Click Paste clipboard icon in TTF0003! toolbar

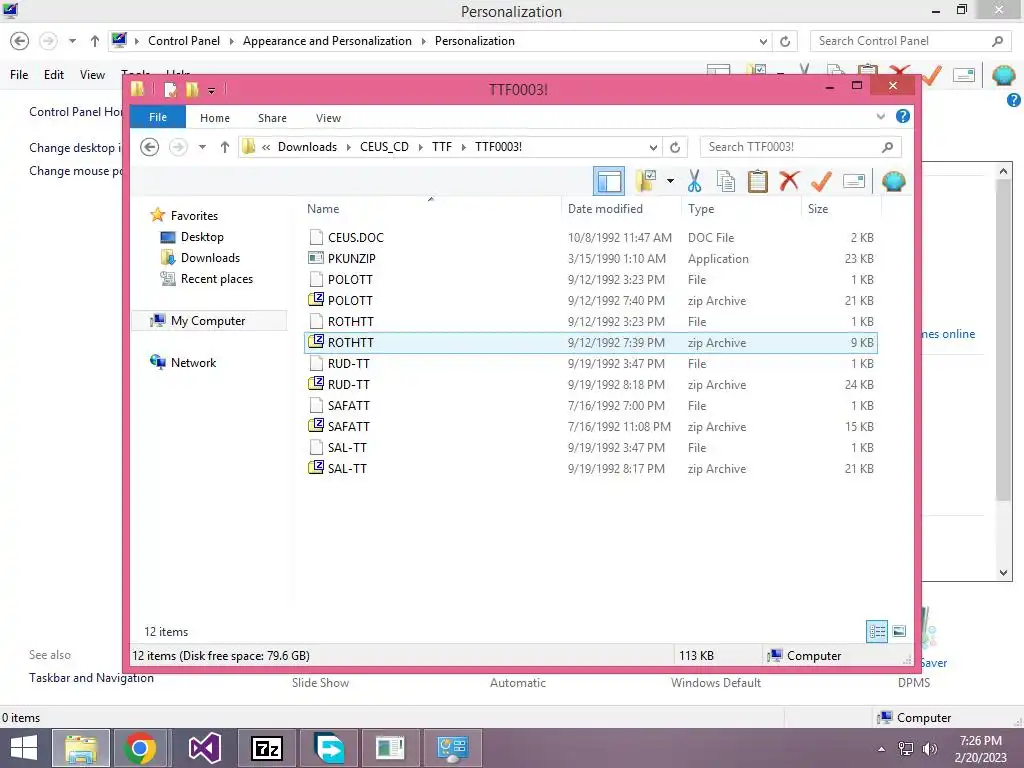pyautogui.click(x=758, y=181)
